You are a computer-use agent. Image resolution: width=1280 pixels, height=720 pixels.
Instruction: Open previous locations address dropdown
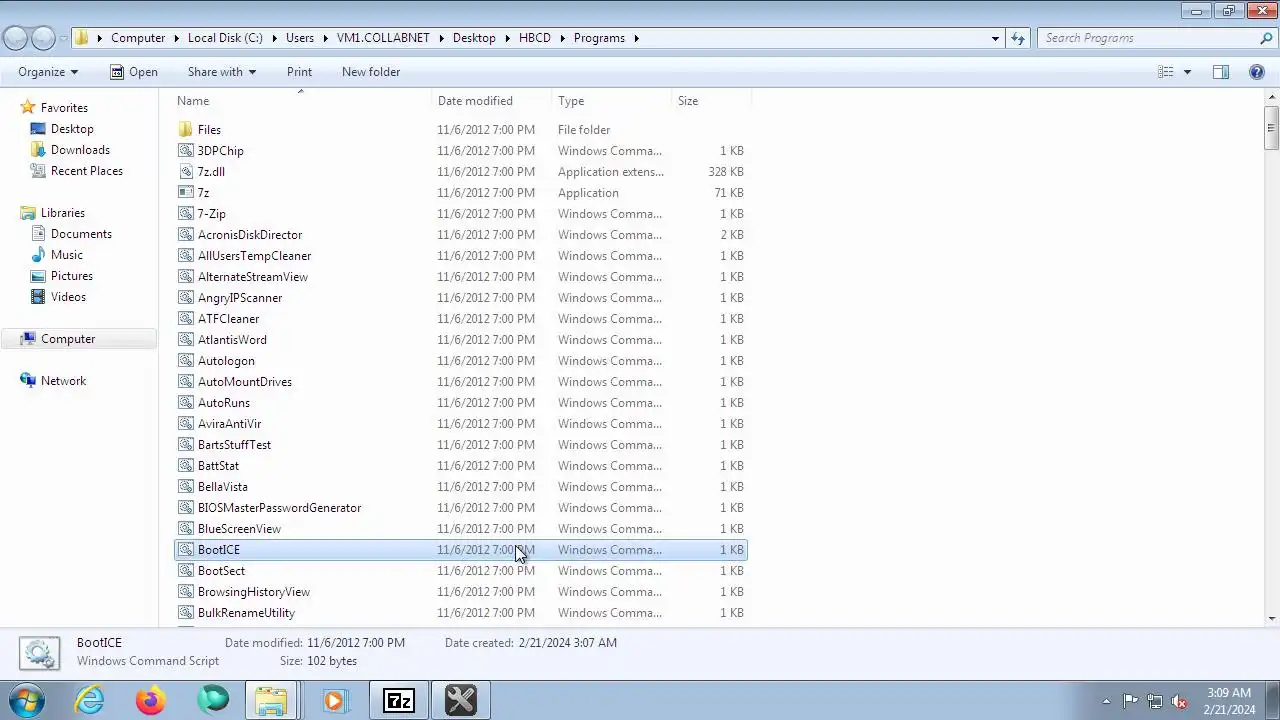995,38
